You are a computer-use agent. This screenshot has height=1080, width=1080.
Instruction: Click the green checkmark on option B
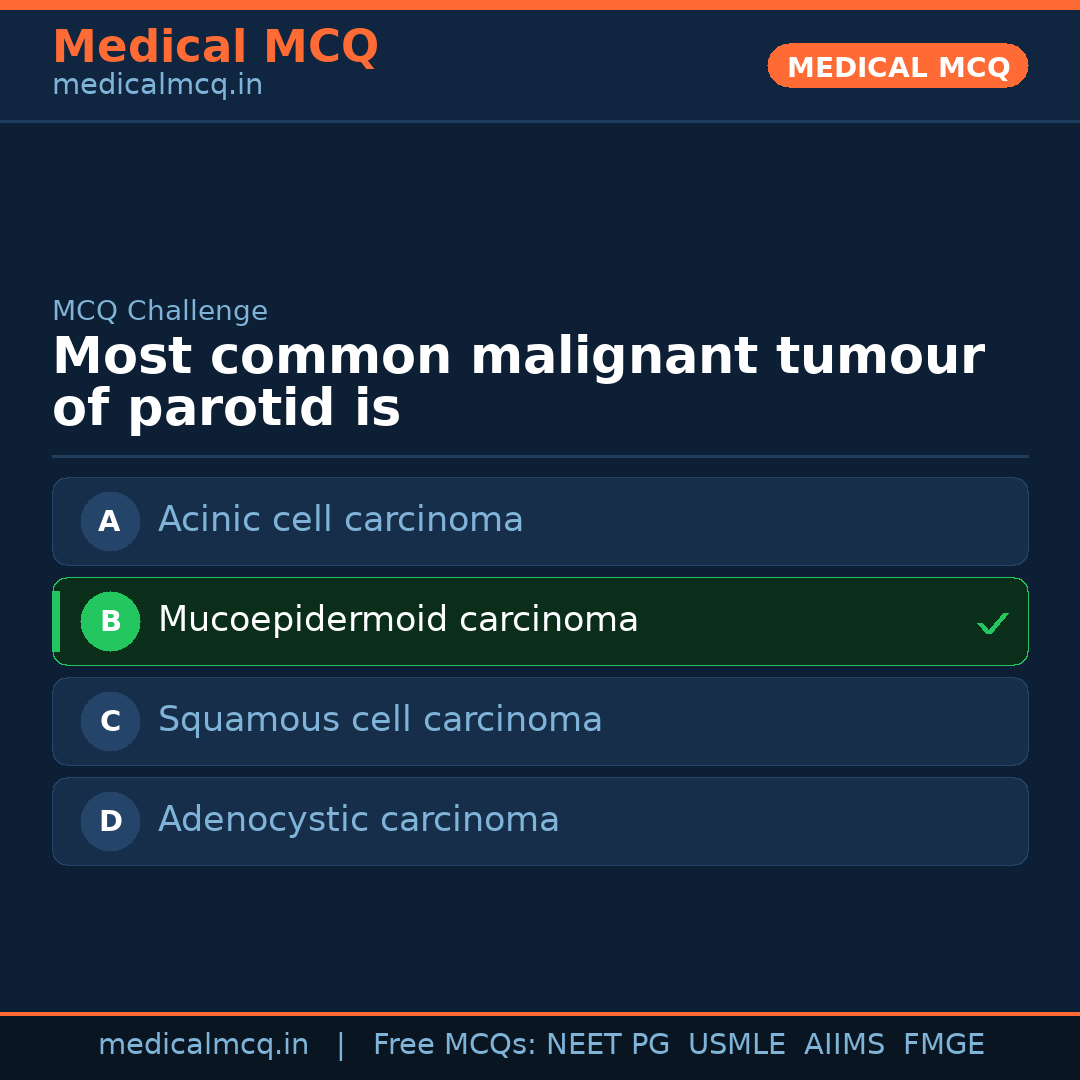(x=992, y=623)
